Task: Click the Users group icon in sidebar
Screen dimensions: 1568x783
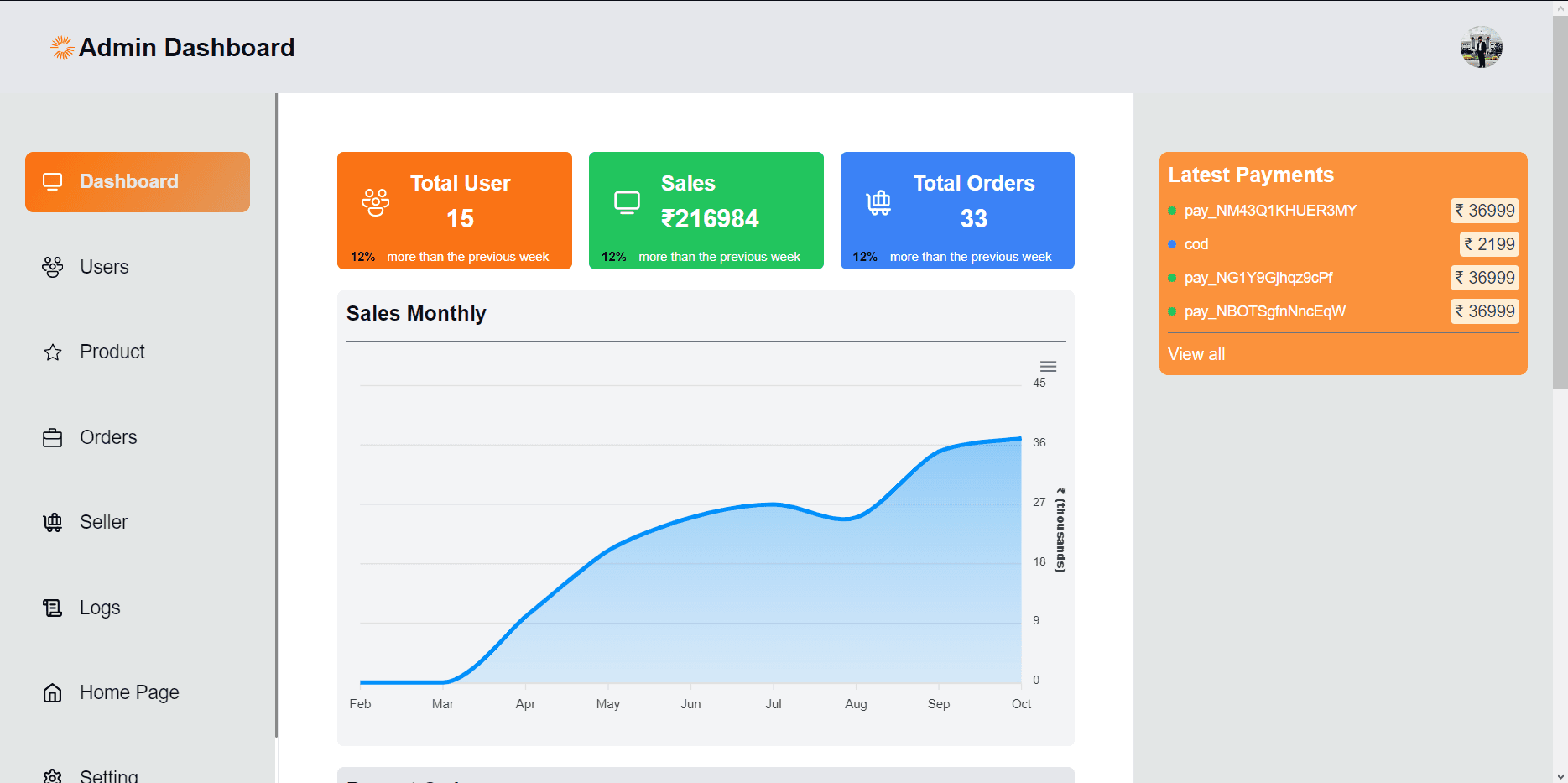Action: (x=52, y=267)
